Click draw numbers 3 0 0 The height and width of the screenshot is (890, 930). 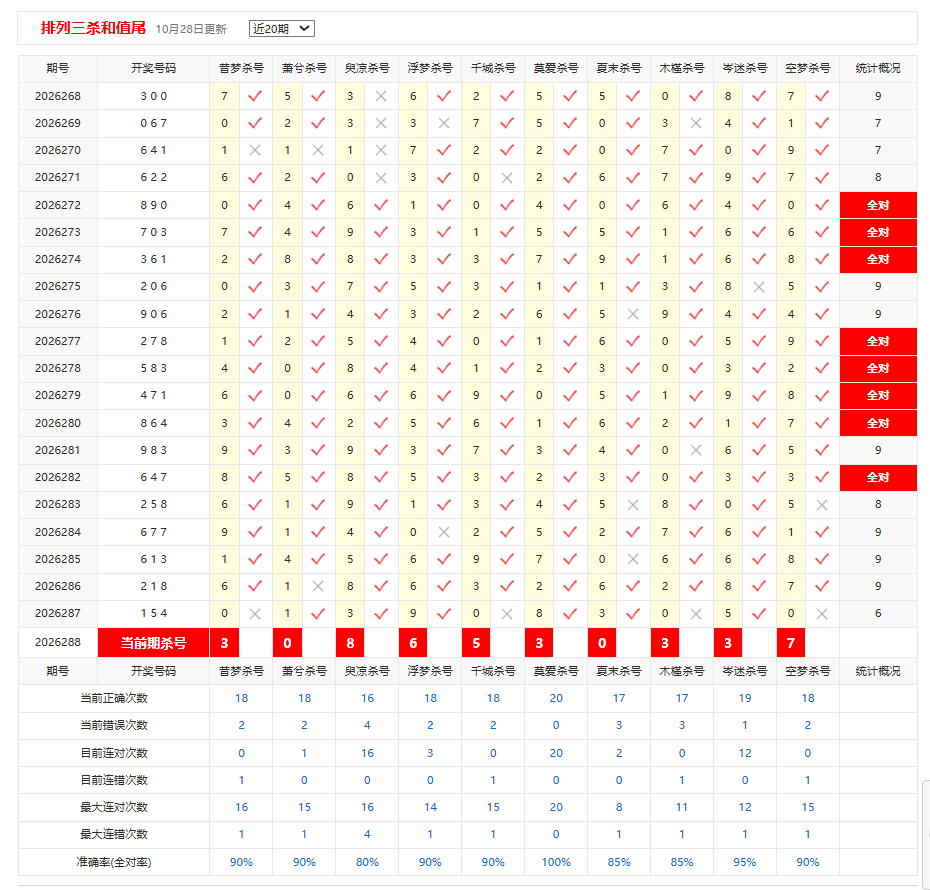pos(154,96)
